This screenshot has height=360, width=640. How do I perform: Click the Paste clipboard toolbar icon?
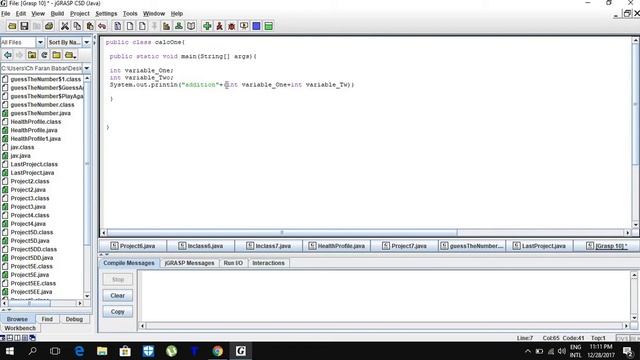(90, 26)
